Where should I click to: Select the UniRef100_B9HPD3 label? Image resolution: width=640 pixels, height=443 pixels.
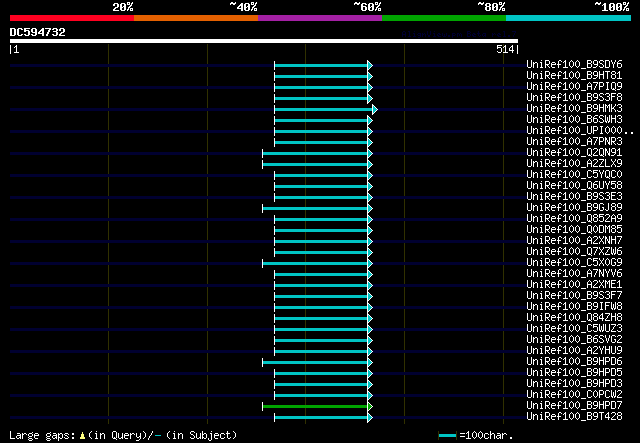[x=574, y=384]
